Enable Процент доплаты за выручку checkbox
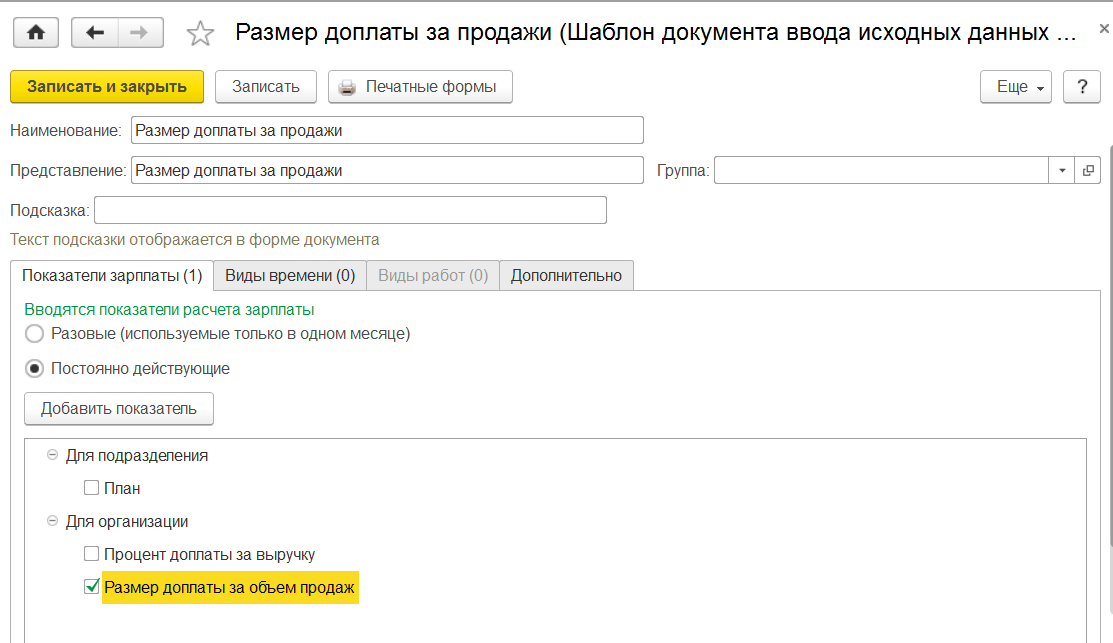Screen dimensions: 1113x643 92,554
